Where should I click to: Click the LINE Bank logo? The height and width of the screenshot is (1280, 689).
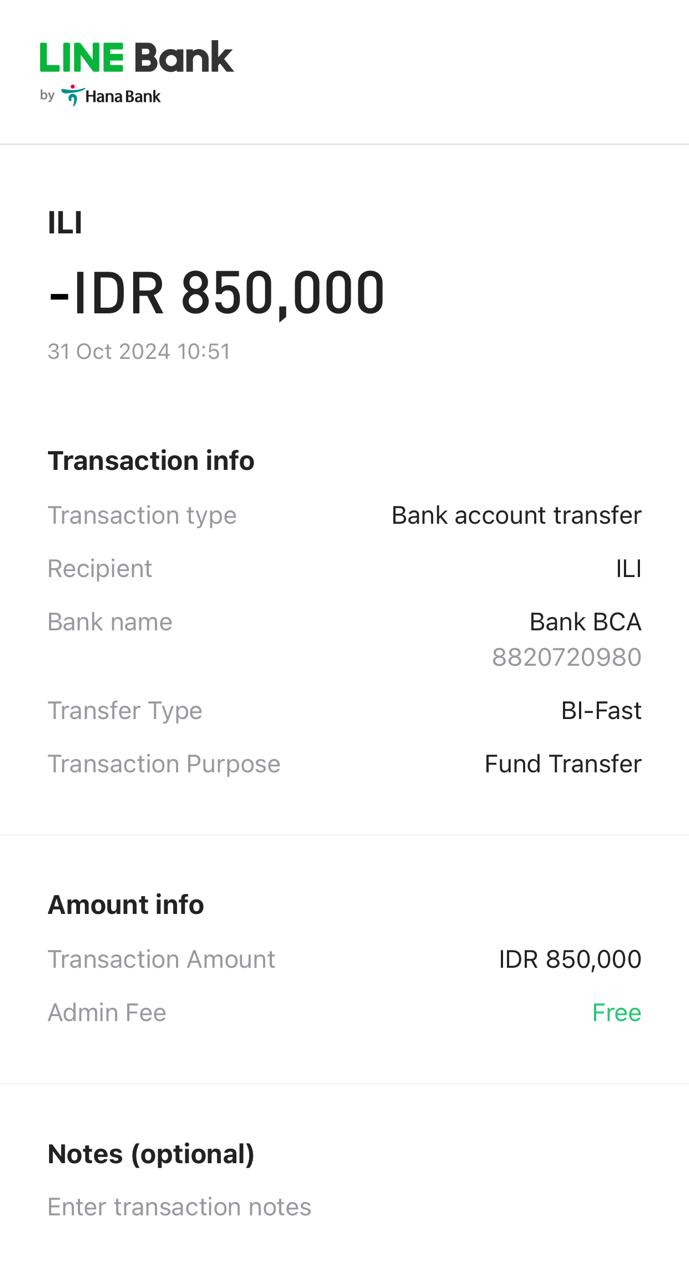137,58
